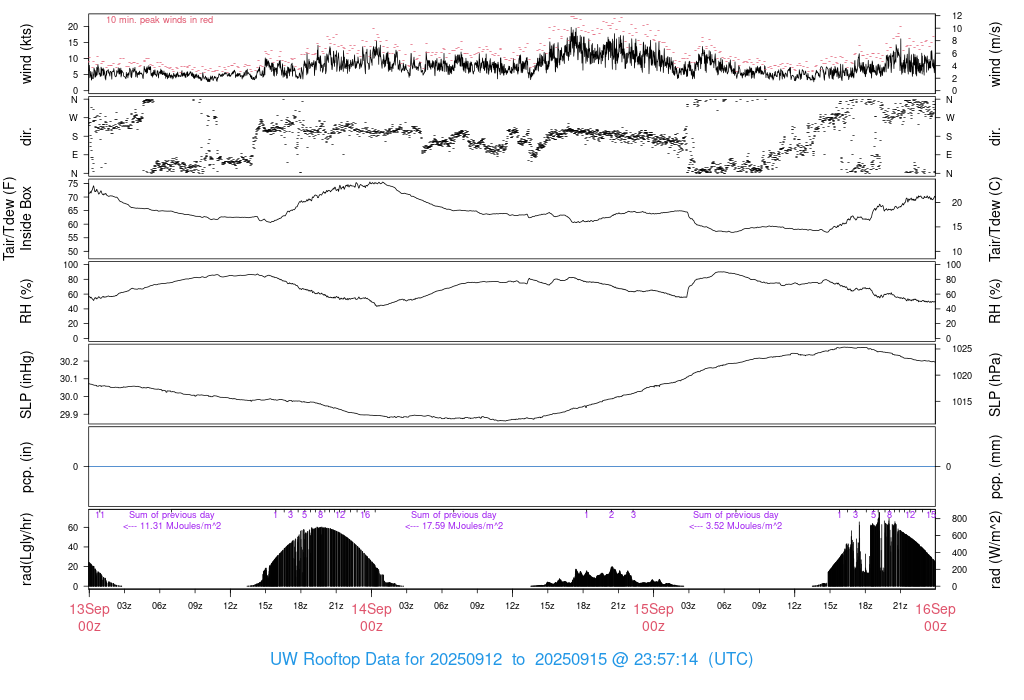Click the '16Sep 00z' date label
The height and width of the screenshot is (700, 1024).
(x=935, y=618)
